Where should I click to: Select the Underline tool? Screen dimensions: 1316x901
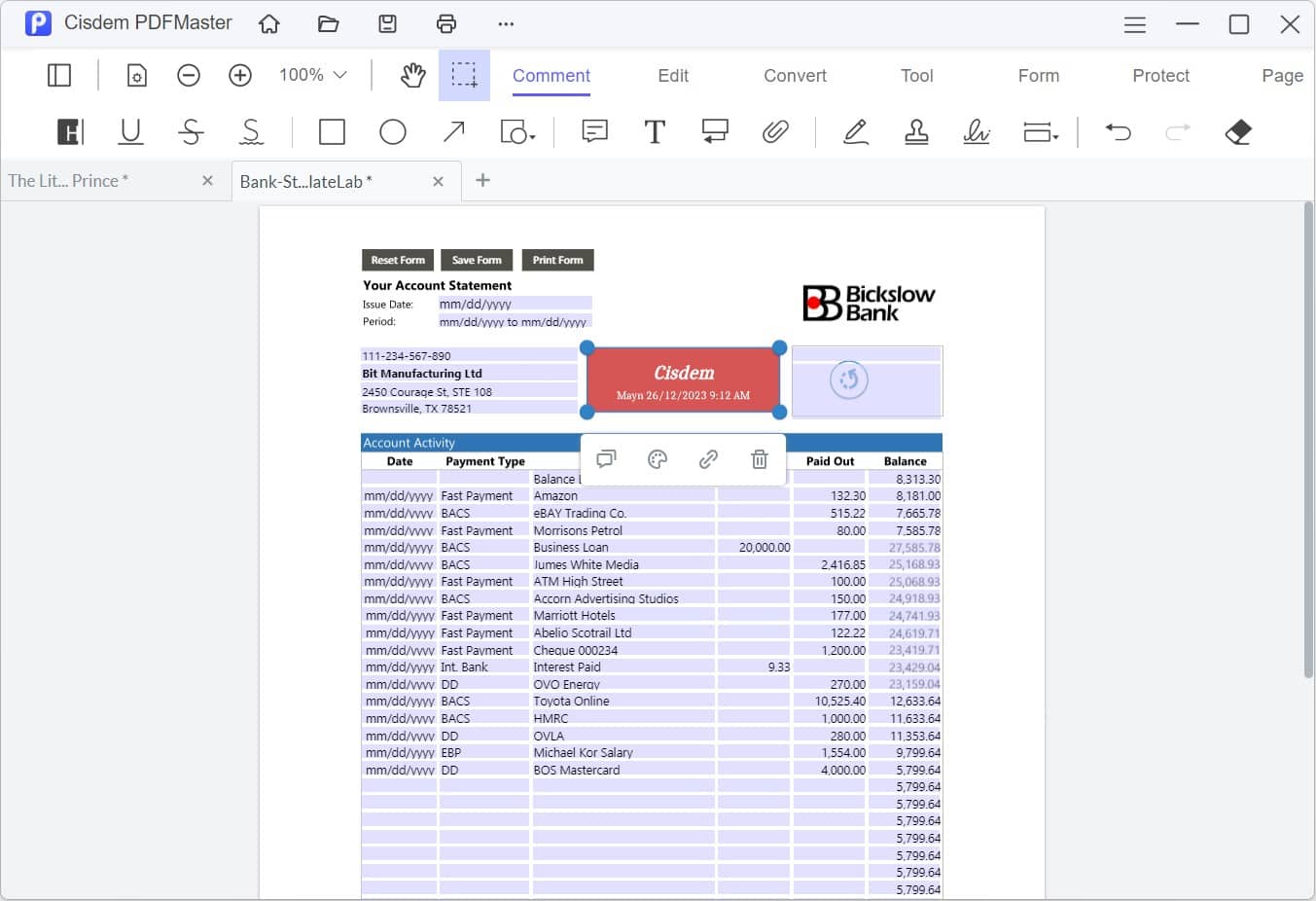130,131
